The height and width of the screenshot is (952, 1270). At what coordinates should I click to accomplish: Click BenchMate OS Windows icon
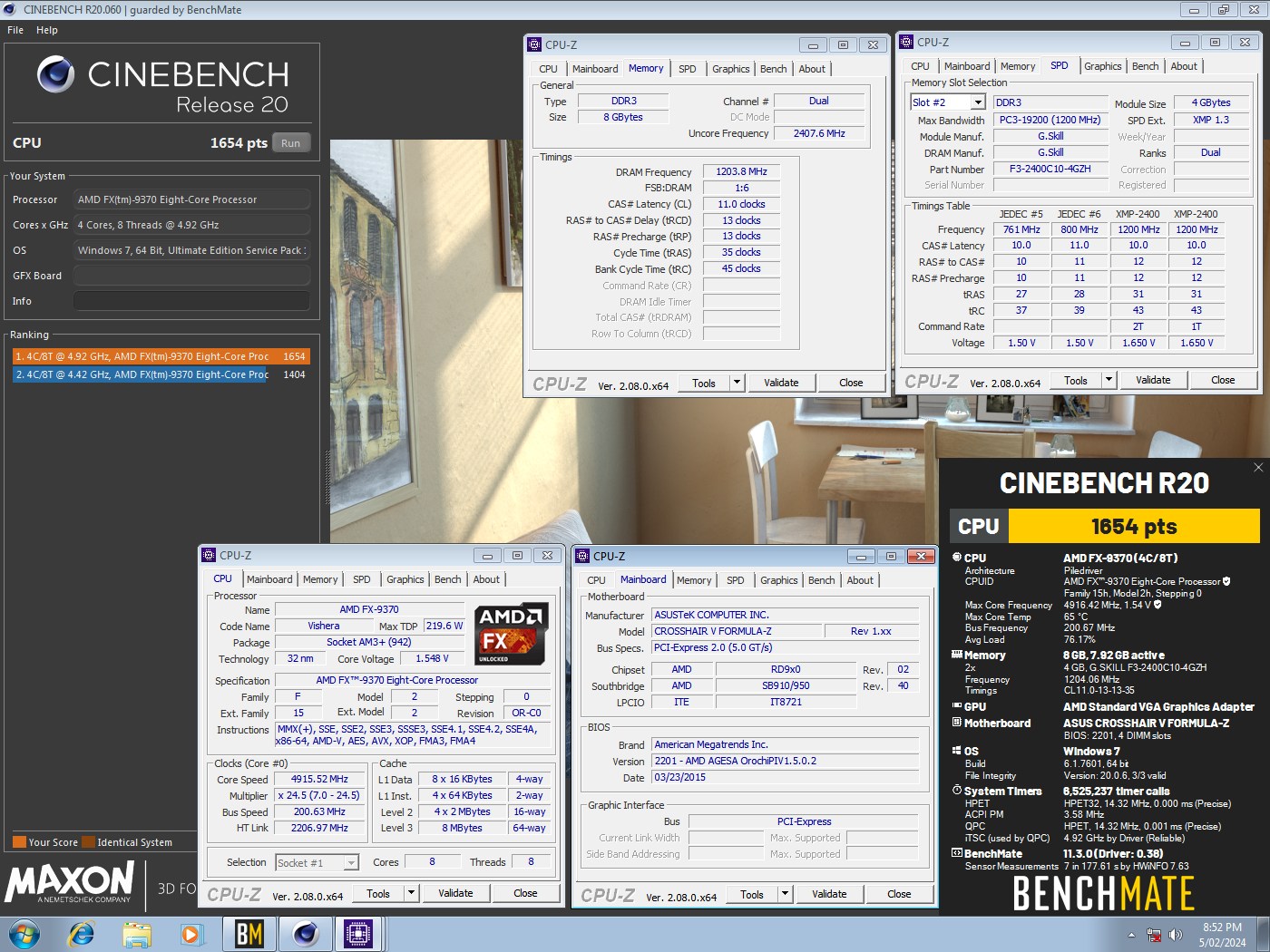(x=957, y=751)
